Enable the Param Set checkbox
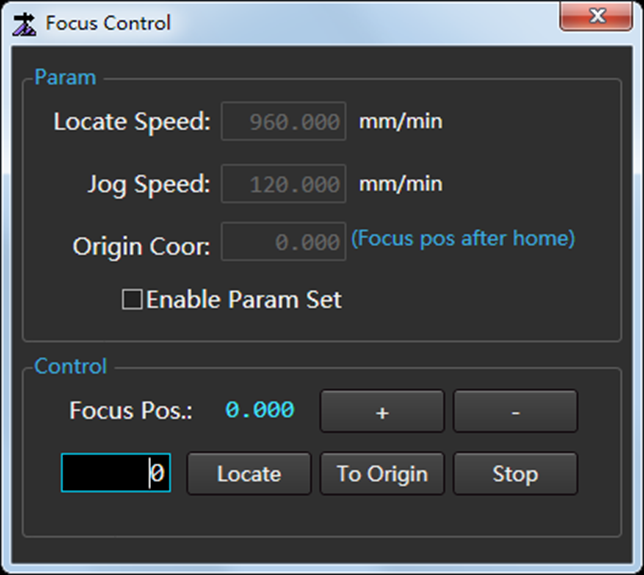644x575 pixels. 132,299
